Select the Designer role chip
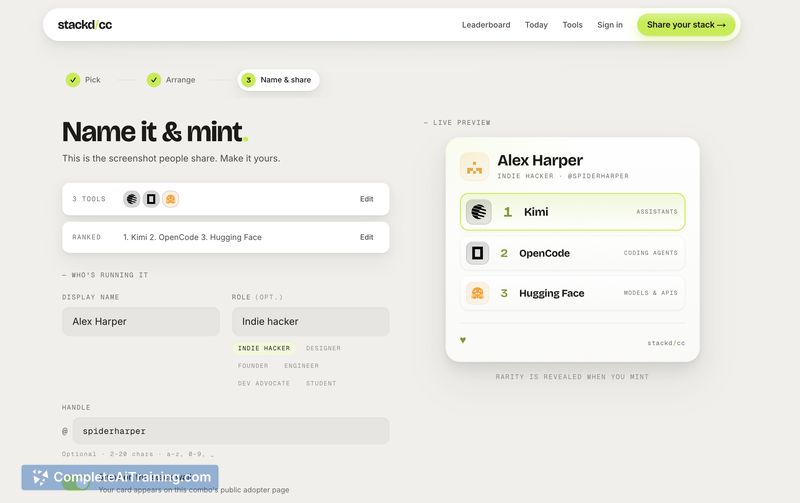800x503 pixels. pos(323,348)
